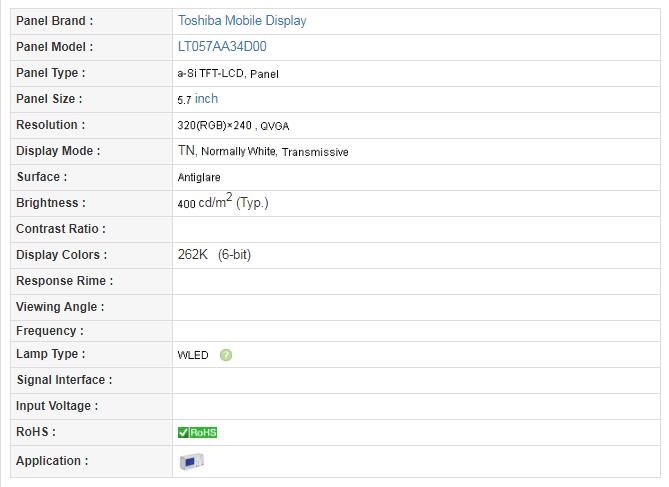This screenshot has width=669, height=487.
Task: Click the 320(RGB)×240, QVGA value
Action: pos(233,126)
